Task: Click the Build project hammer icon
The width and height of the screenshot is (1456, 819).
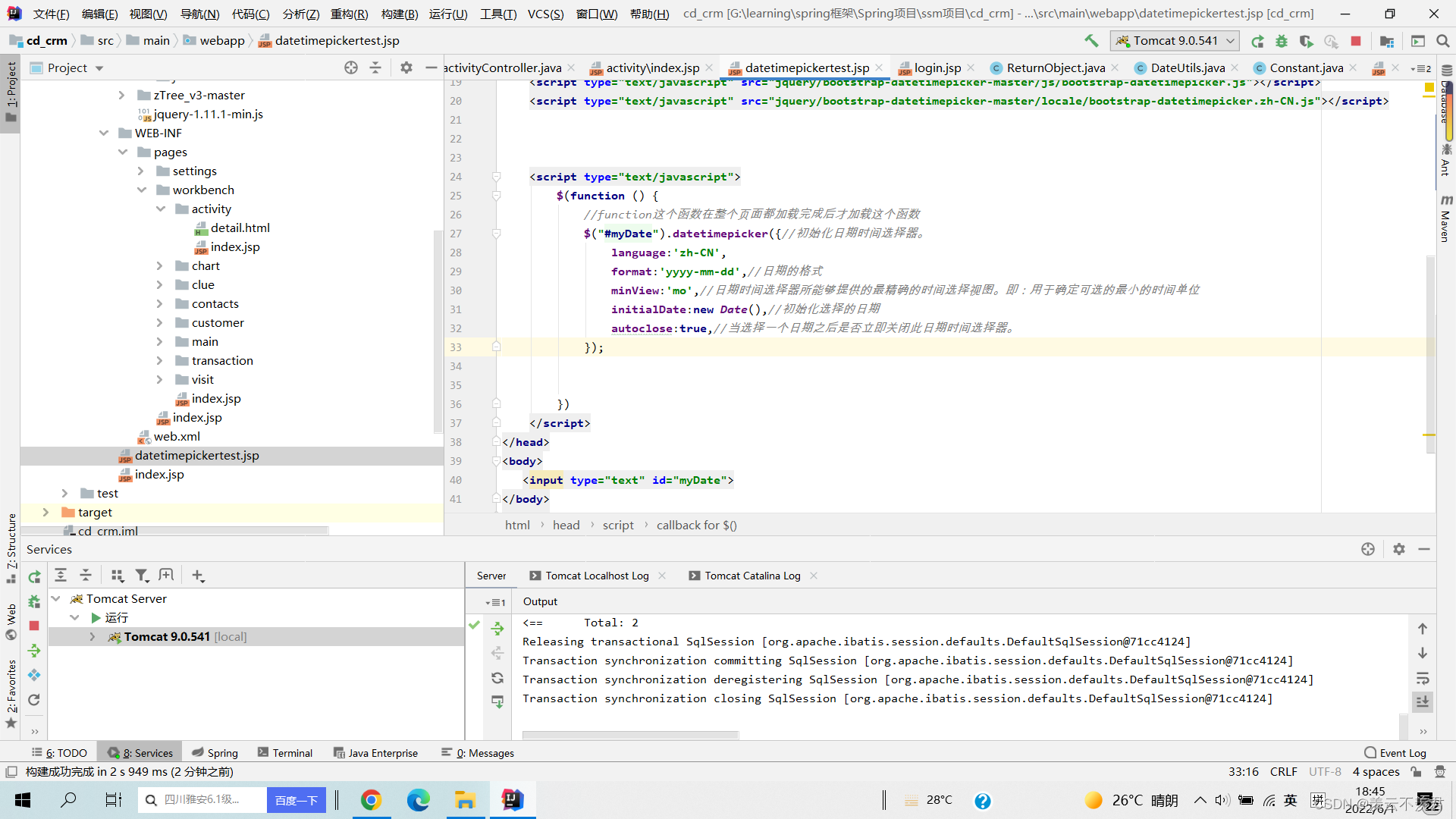Action: (x=1091, y=41)
